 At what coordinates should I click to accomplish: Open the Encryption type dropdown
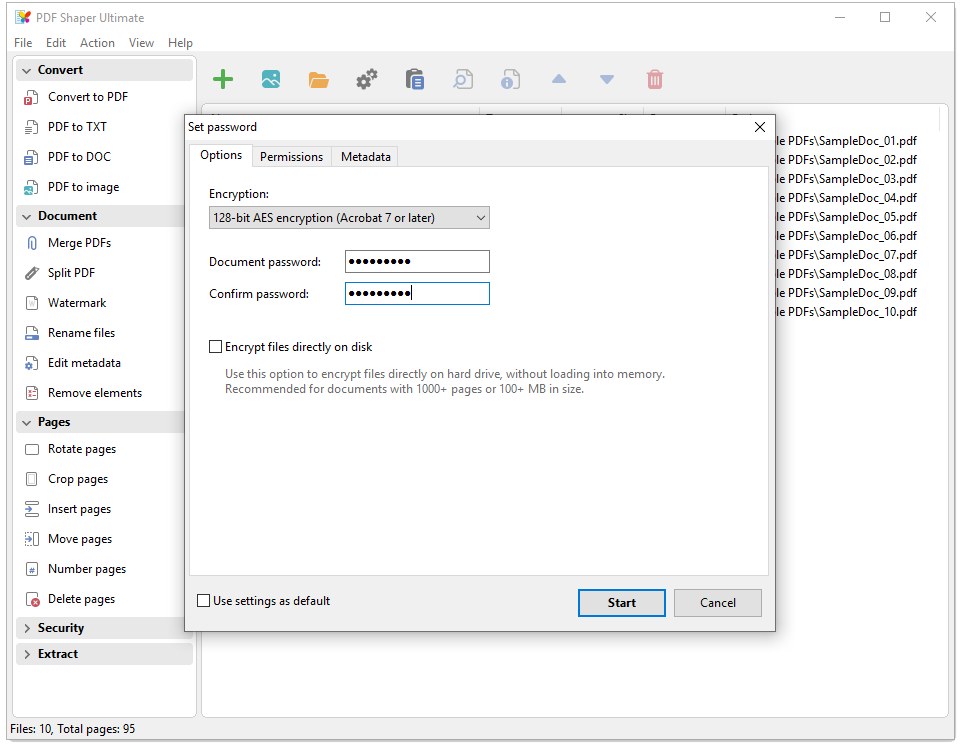click(349, 218)
